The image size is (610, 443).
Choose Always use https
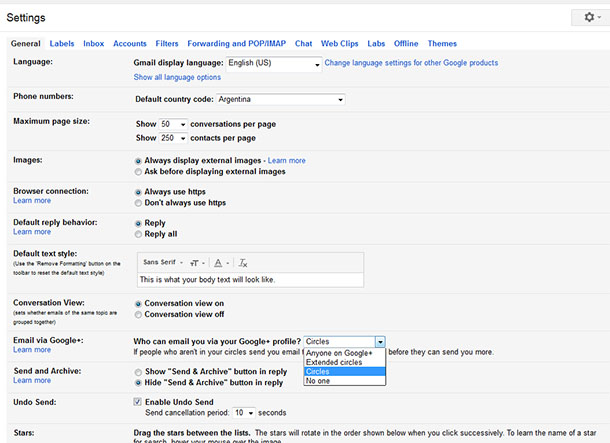point(138,192)
